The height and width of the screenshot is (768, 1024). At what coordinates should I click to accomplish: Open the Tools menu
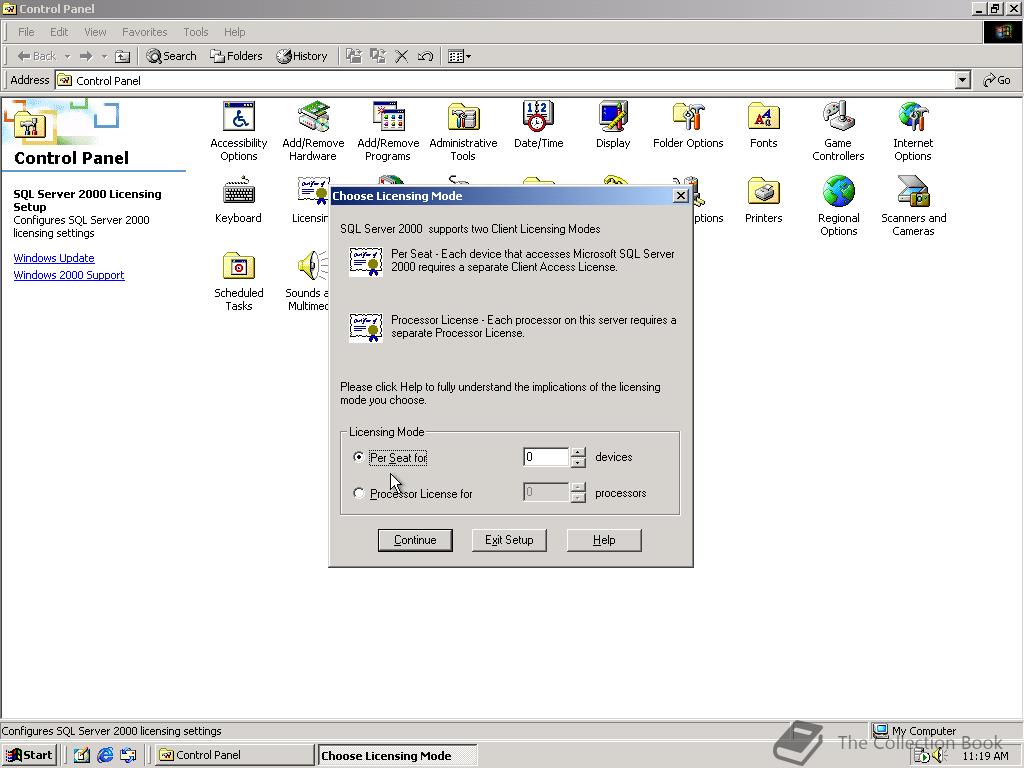195,32
